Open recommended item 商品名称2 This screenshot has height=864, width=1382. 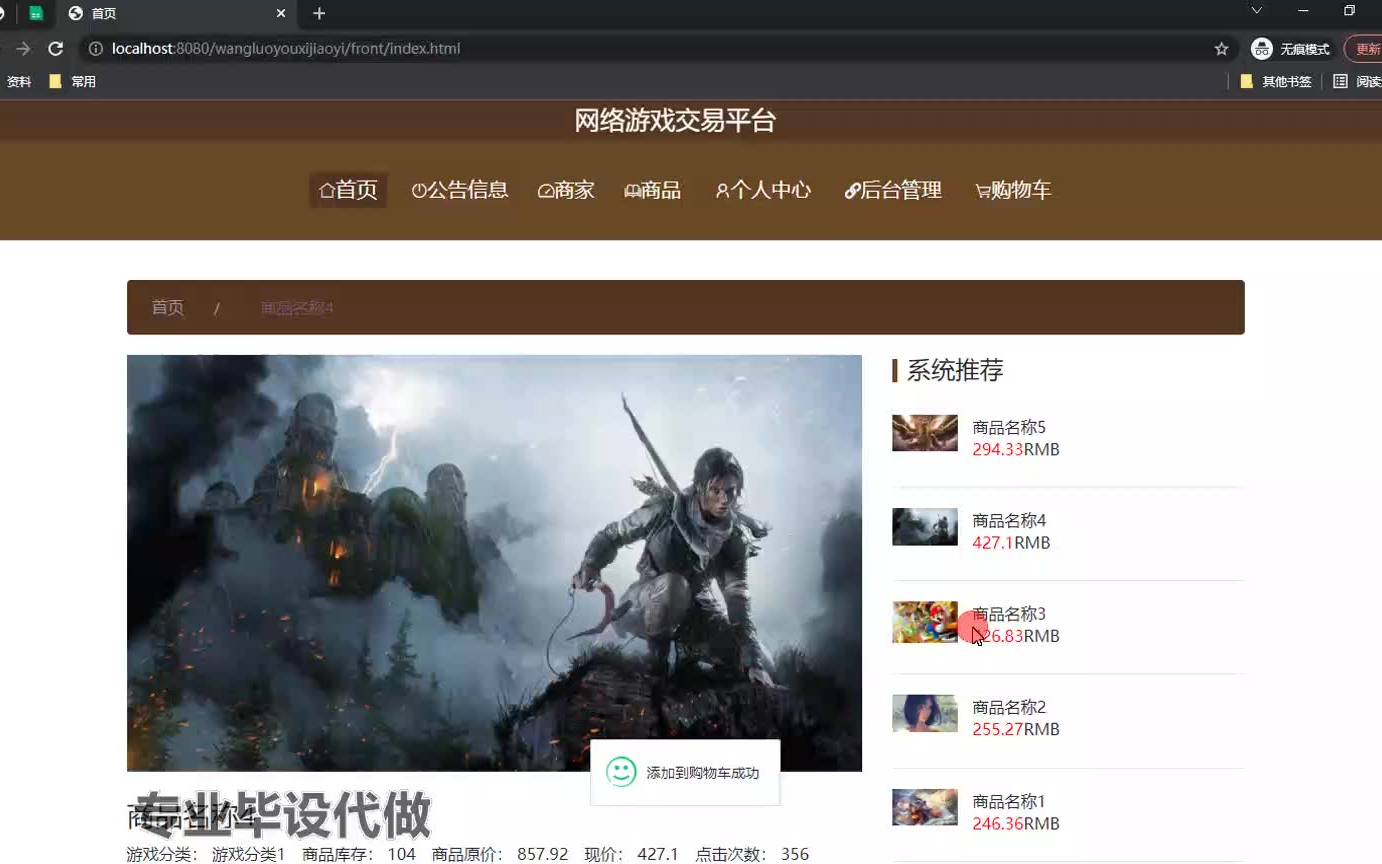1009,707
